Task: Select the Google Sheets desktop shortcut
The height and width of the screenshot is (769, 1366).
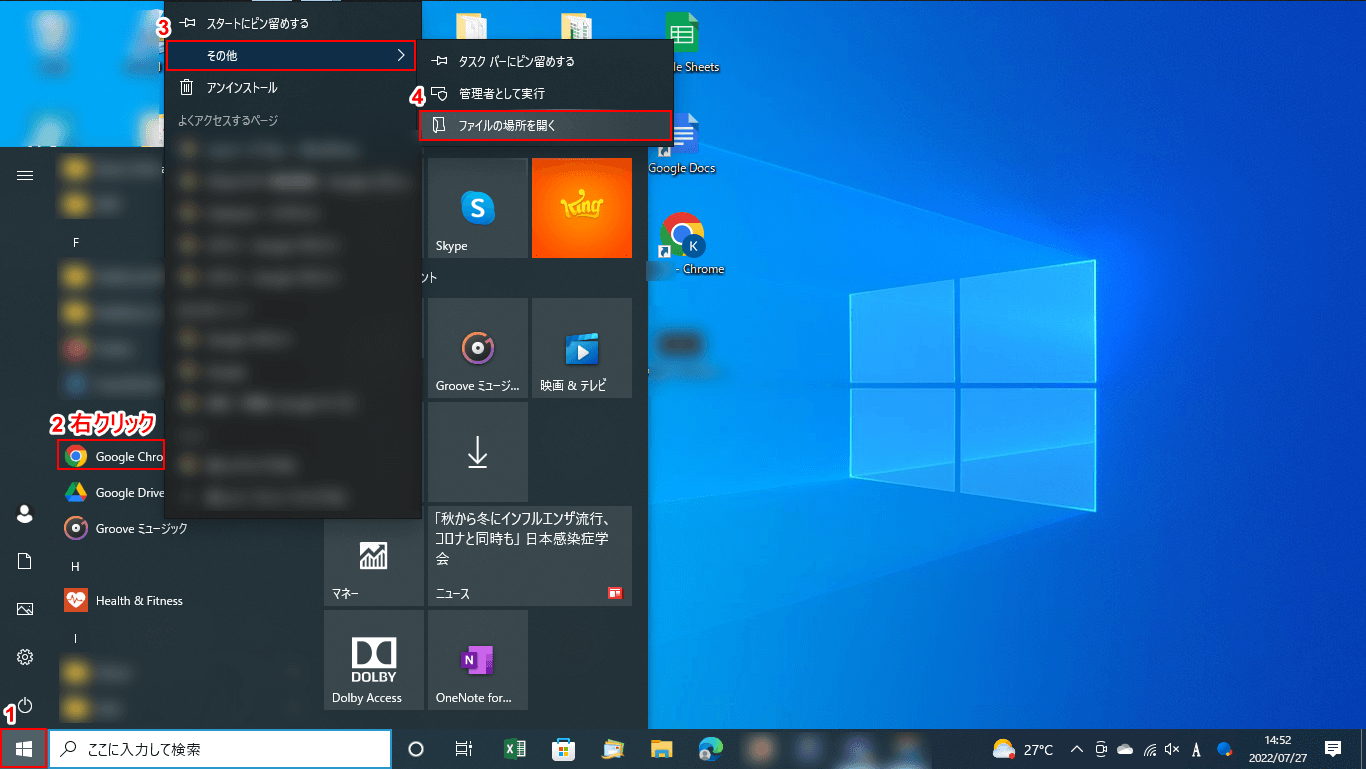Action: click(x=684, y=42)
